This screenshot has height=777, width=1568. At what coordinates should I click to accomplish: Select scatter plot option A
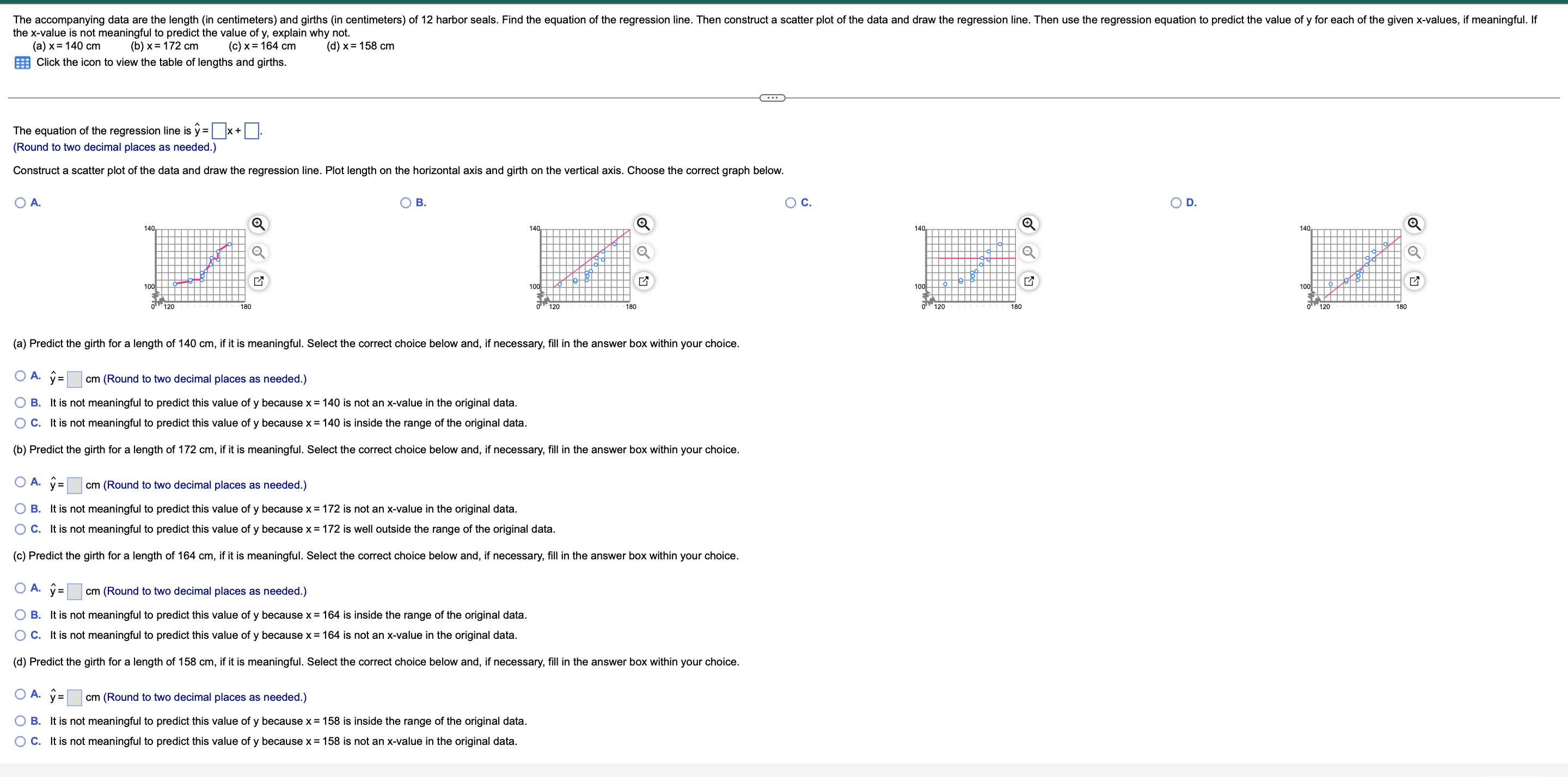click(20, 202)
